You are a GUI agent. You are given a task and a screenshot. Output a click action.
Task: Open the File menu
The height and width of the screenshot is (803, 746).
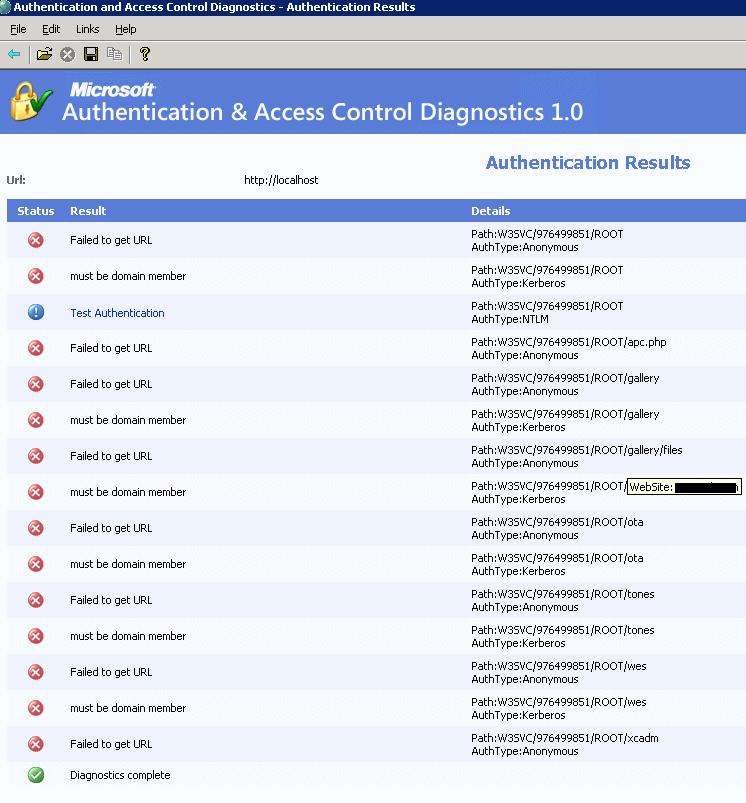pos(18,29)
